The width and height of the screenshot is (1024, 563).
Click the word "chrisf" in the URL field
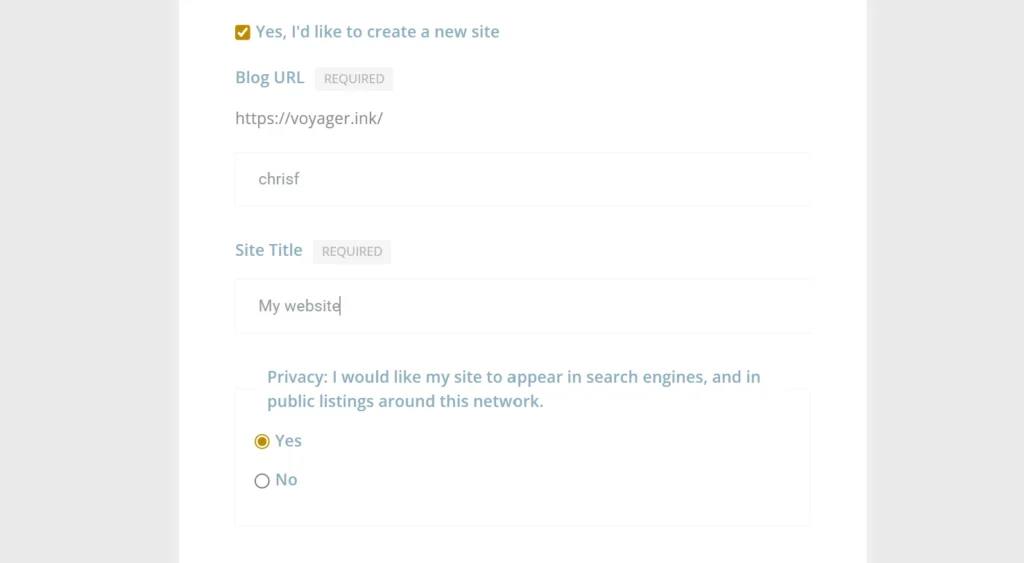point(279,180)
